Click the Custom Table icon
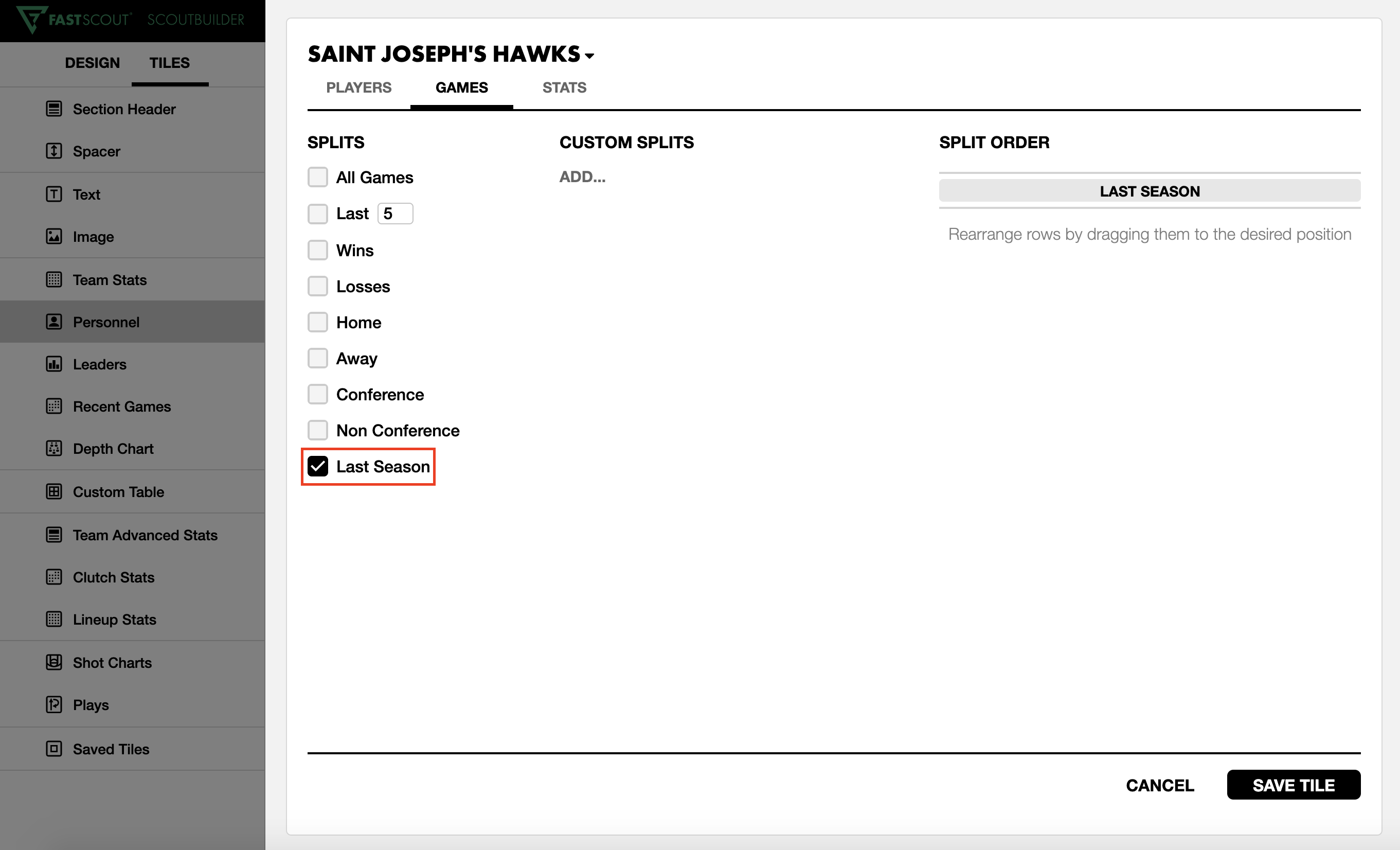The height and width of the screenshot is (850, 1400). (x=54, y=492)
